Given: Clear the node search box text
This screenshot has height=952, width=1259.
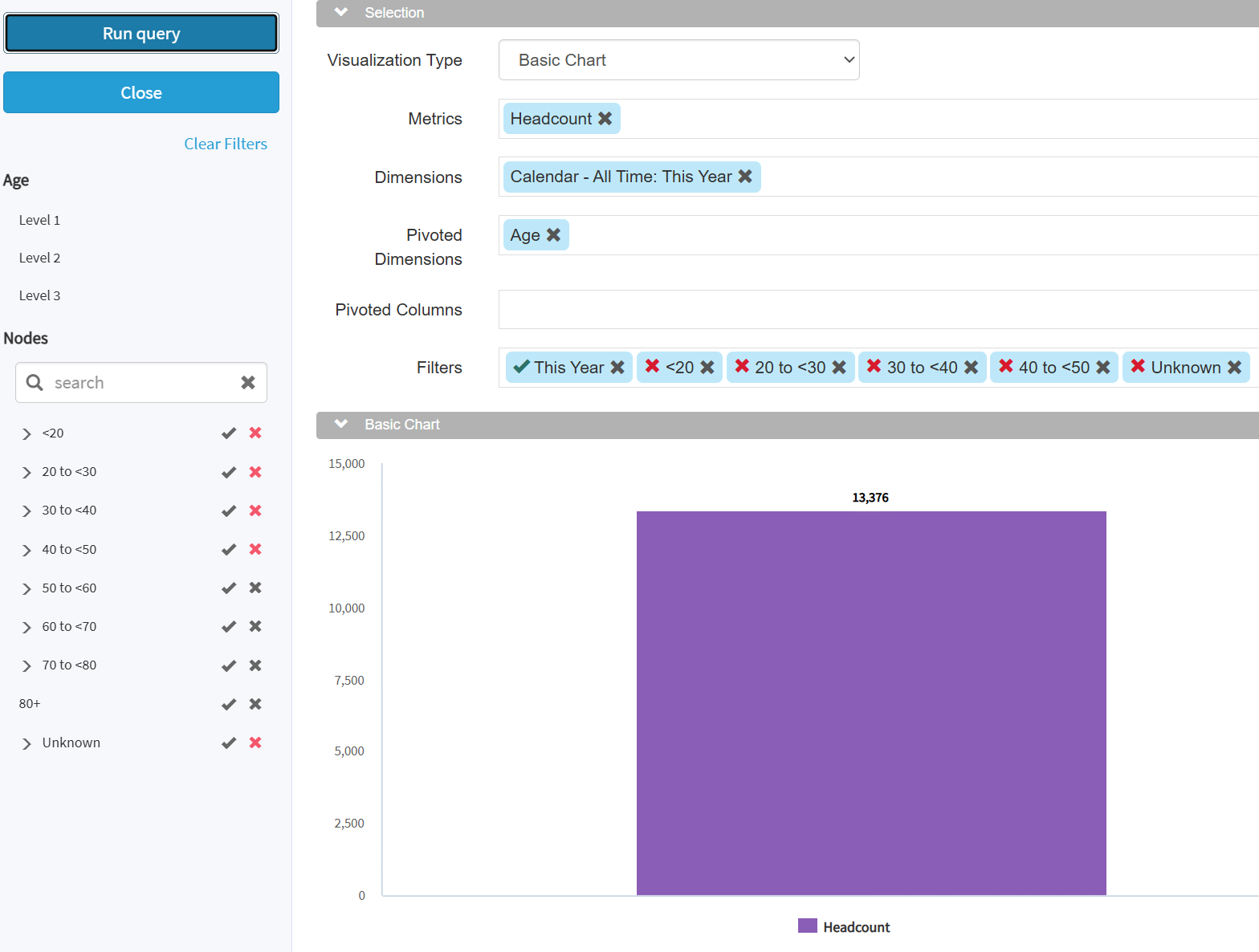Looking at the screenshot, I should point(248,383).
